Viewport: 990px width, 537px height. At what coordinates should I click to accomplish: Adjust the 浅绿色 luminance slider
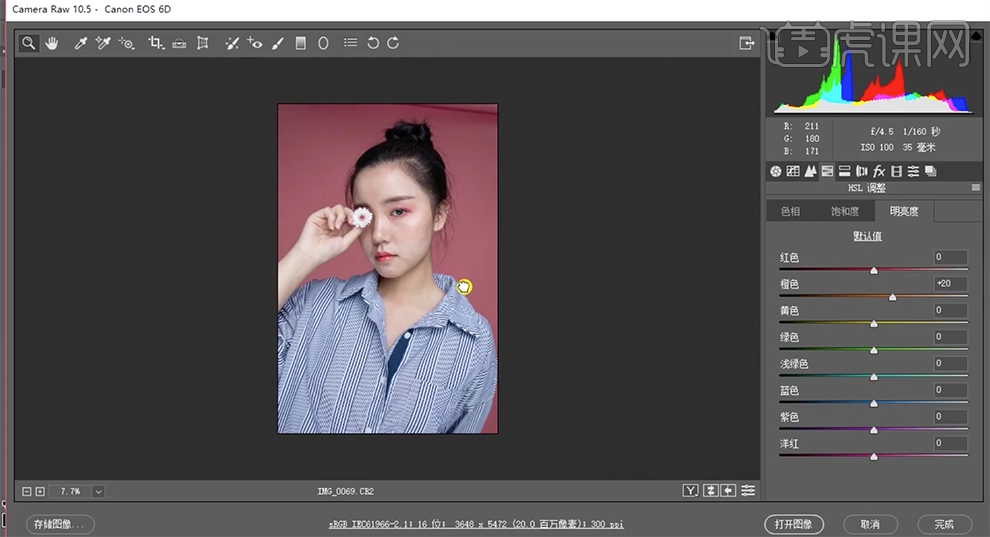click(x=874, y=377)
